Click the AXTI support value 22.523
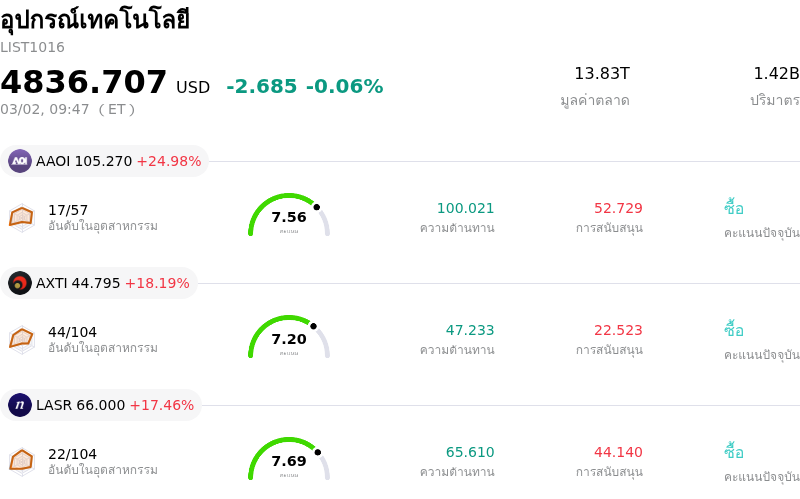Screen dimensions: 800x499 pos(618,330)
